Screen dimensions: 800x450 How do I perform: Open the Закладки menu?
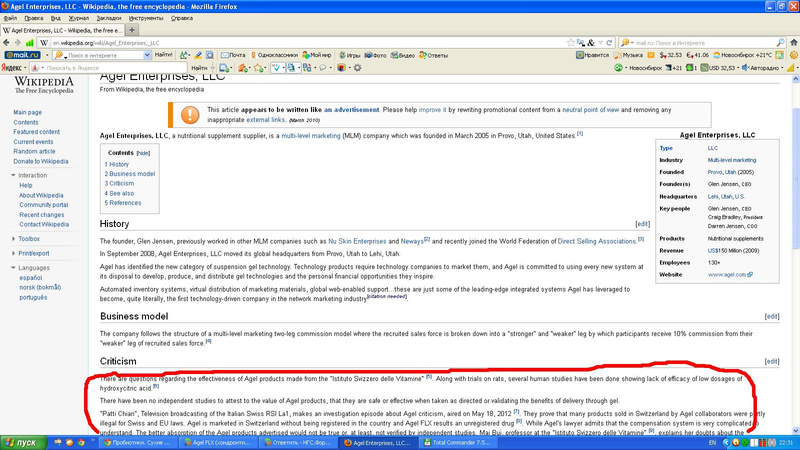(x=109, y=18)
